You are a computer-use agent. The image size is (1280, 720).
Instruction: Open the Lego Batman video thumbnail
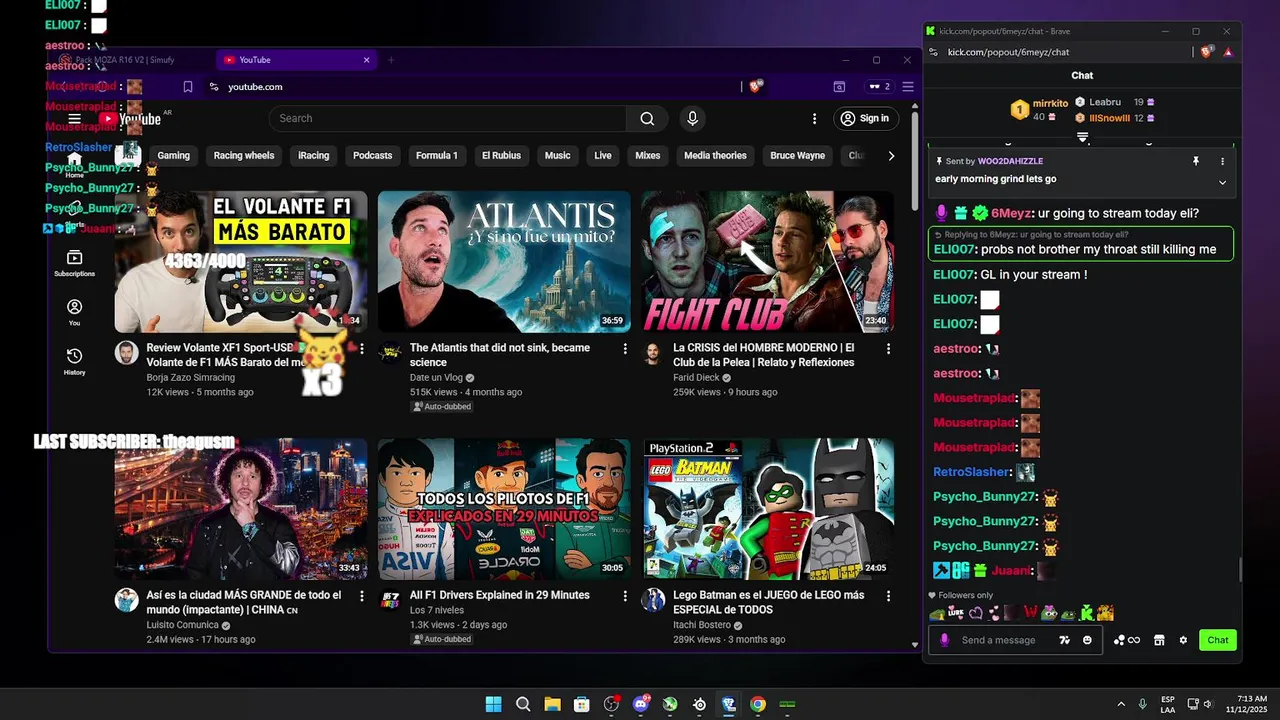[768, 509]
